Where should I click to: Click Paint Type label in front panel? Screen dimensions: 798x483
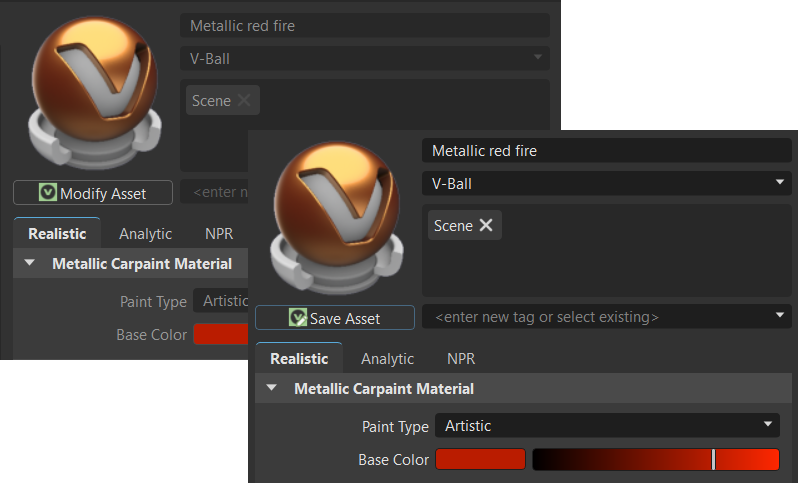click(x=395, y=427)
